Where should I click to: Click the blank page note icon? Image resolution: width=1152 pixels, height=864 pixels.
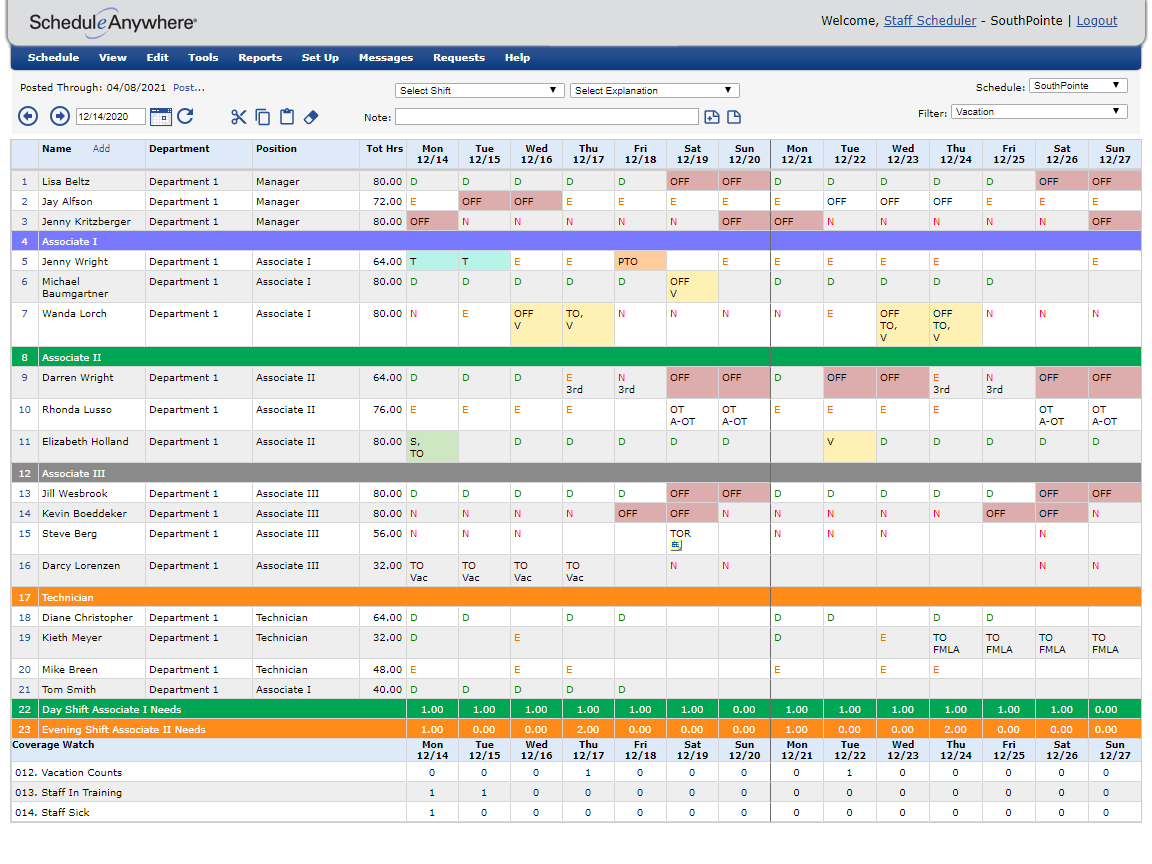point(734,117)
